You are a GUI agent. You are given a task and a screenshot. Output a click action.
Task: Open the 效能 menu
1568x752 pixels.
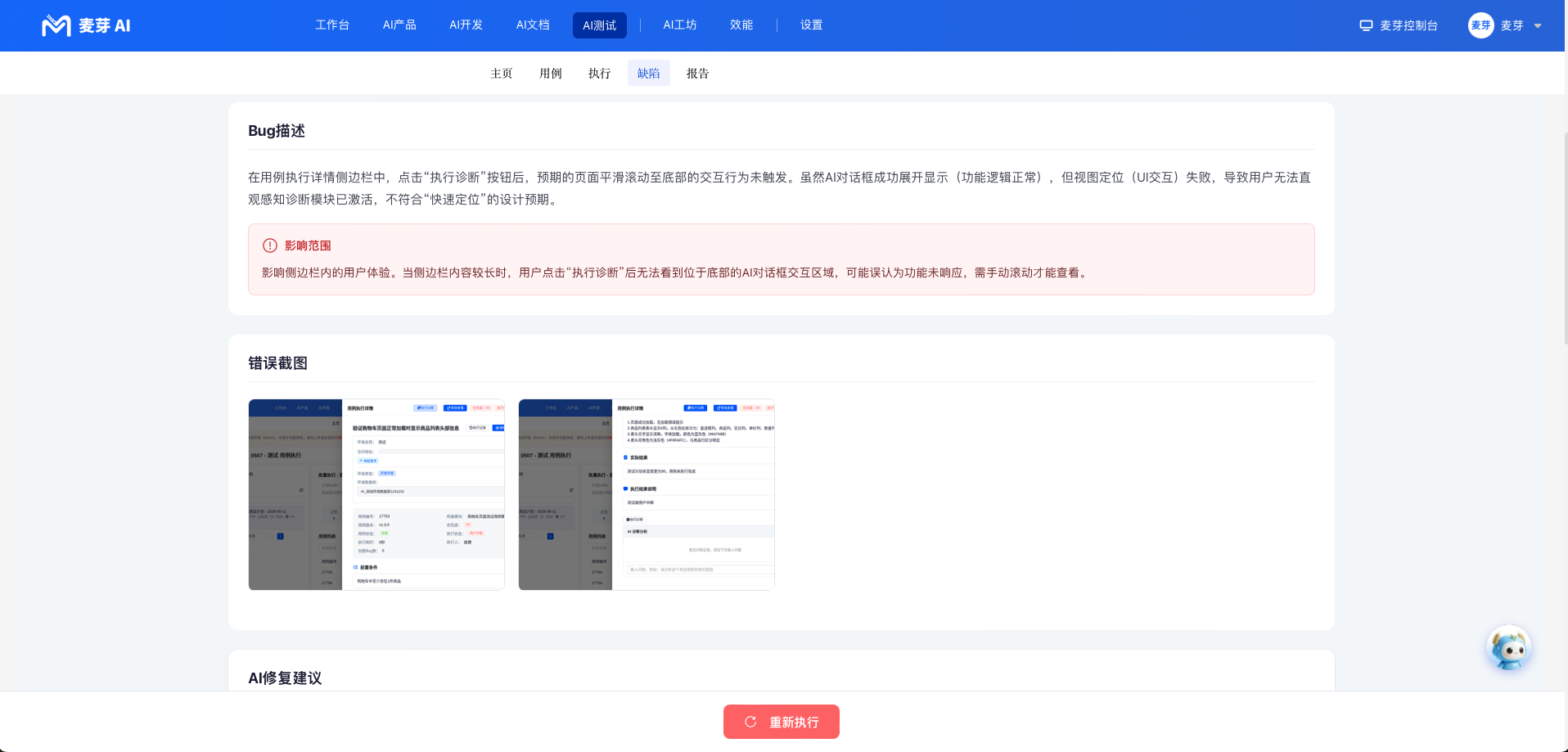(741, 25)
